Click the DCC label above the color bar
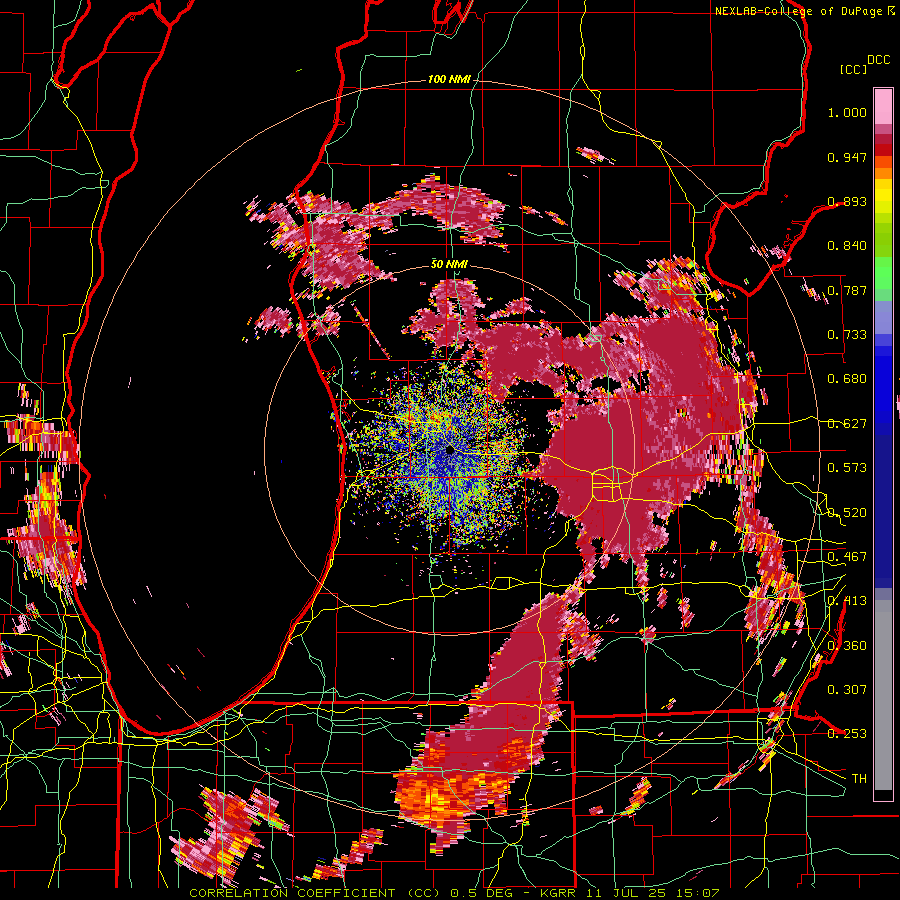900x900 pixels. (x=879, y=60)
